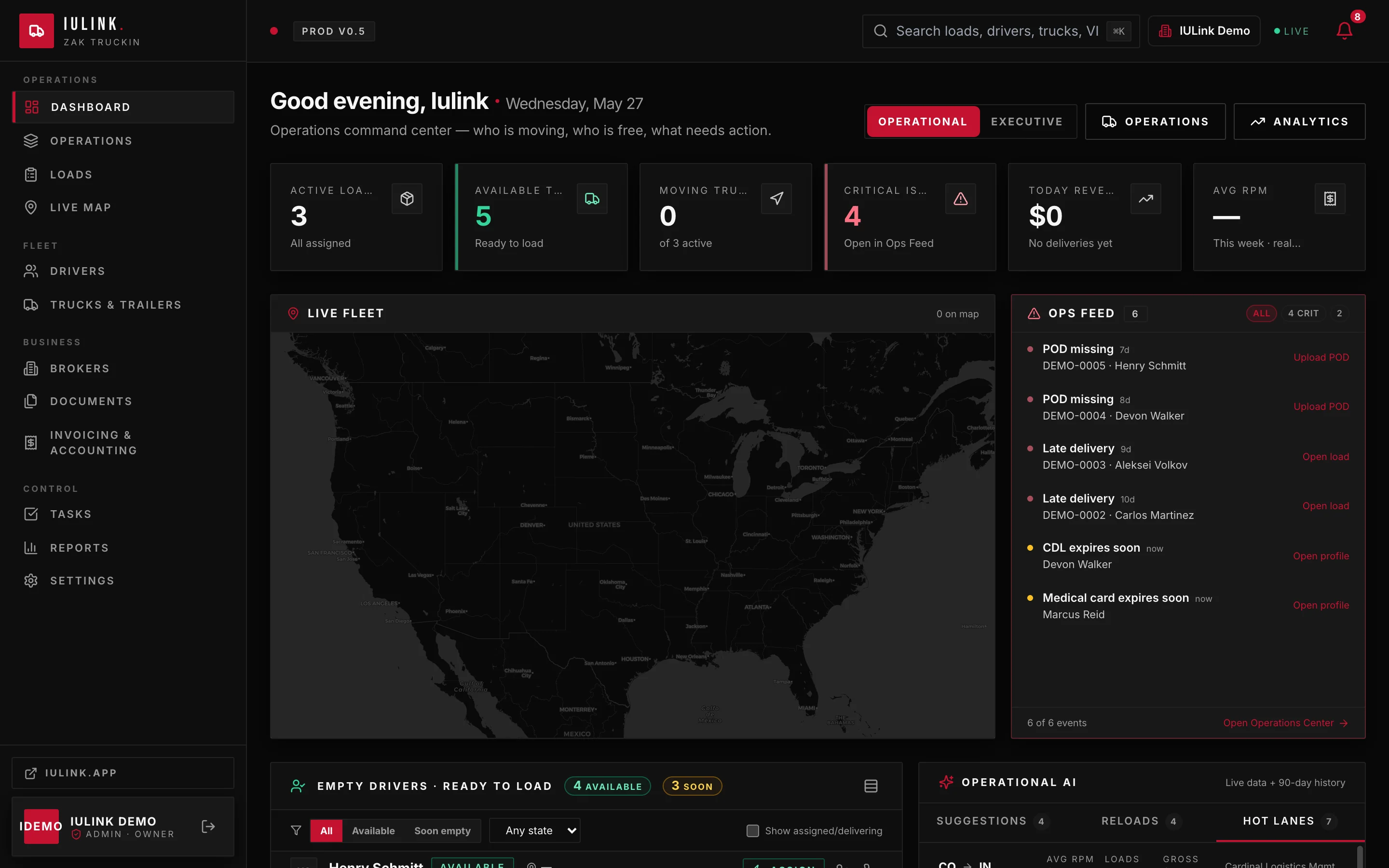This screenshot has width=1389, height=868.
Task: Open the IULink Demo company switcher
Action: click(x=1204, y=31)
